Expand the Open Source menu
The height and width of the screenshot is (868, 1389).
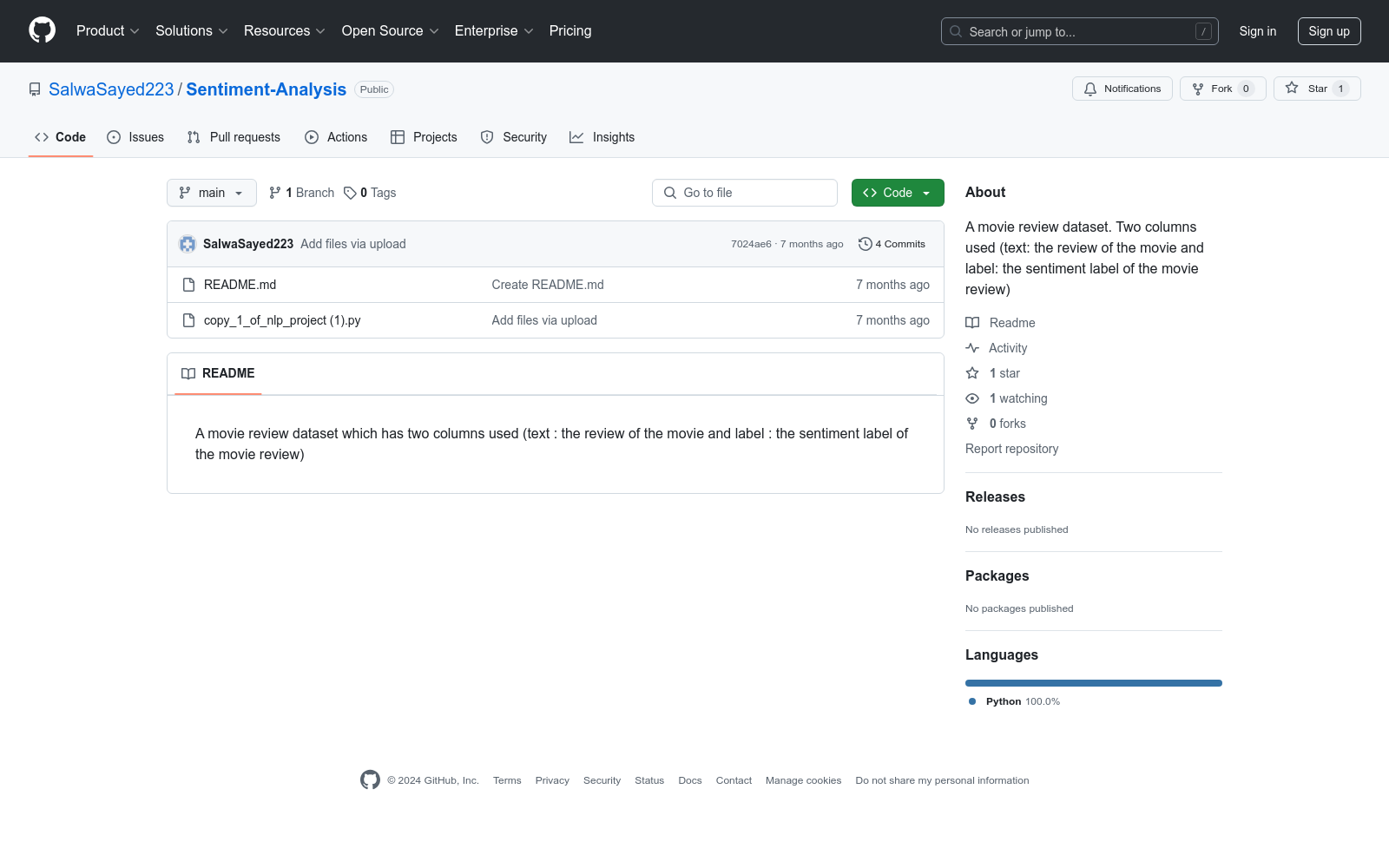[391, 30]
